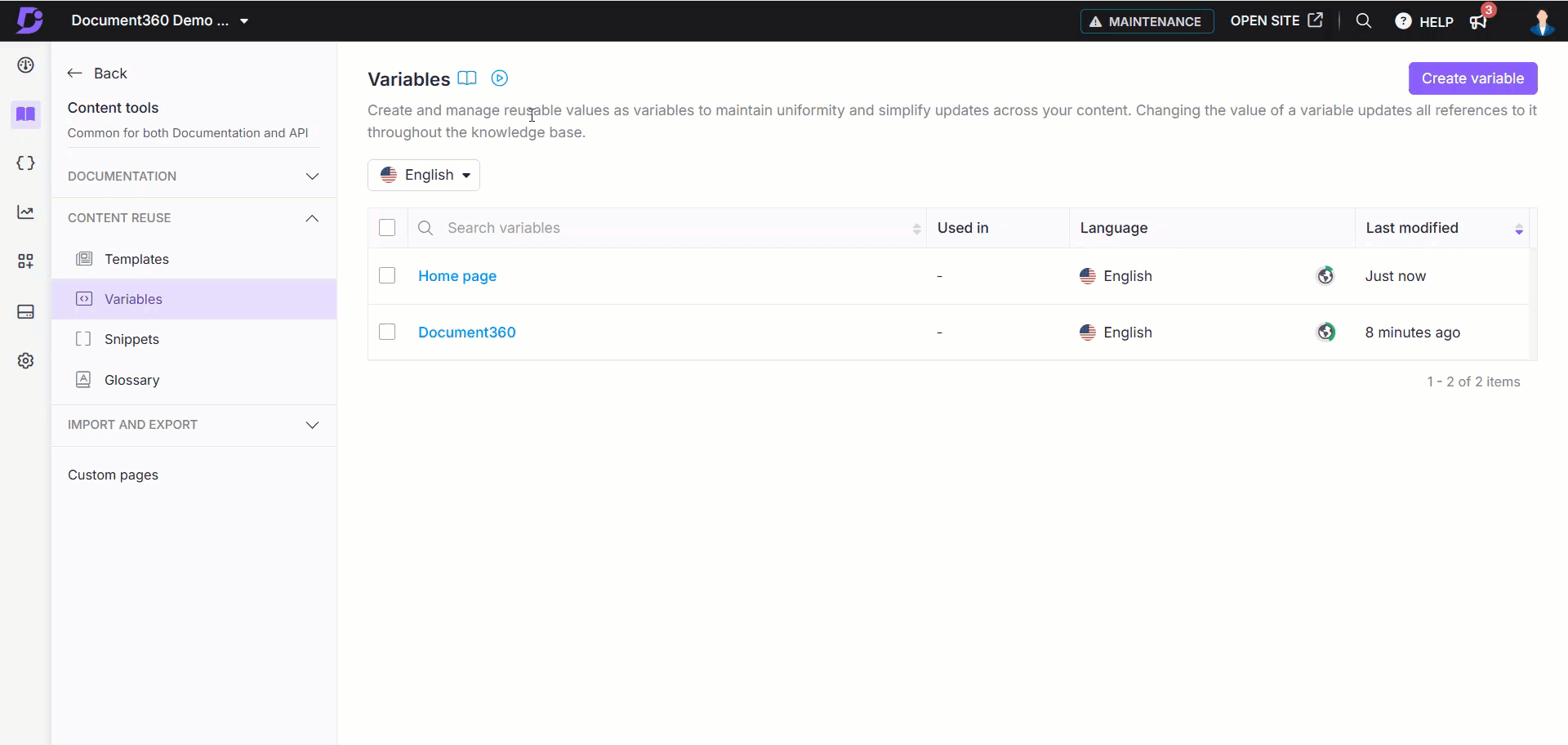The width and height of the screenshot is (1568, 745).
Task: Open the API documentation braces icon
Action: [x=25, y=163]
